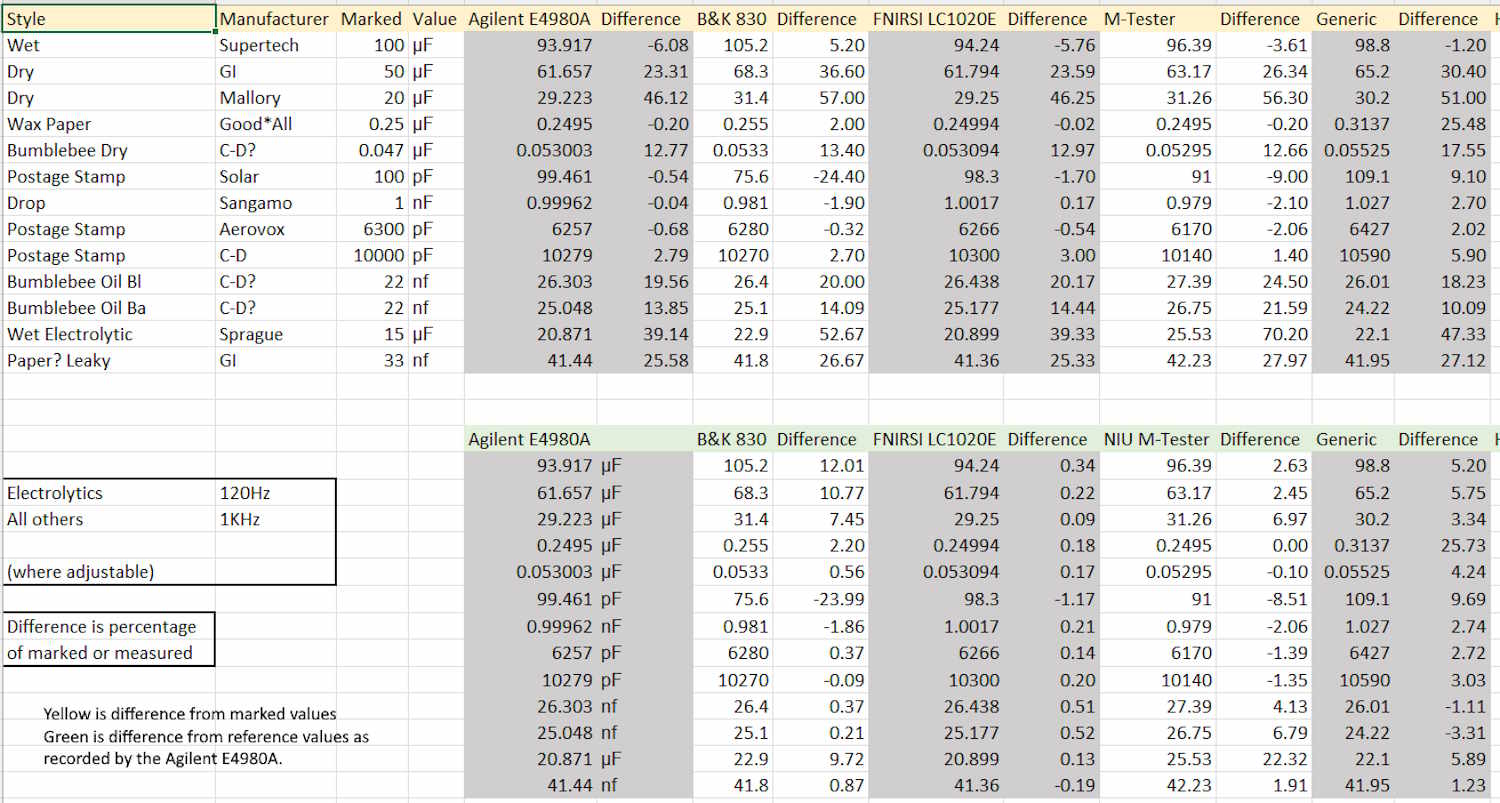
Task: Click the NIU M-Tester header cell
Action: (1156, 439)
